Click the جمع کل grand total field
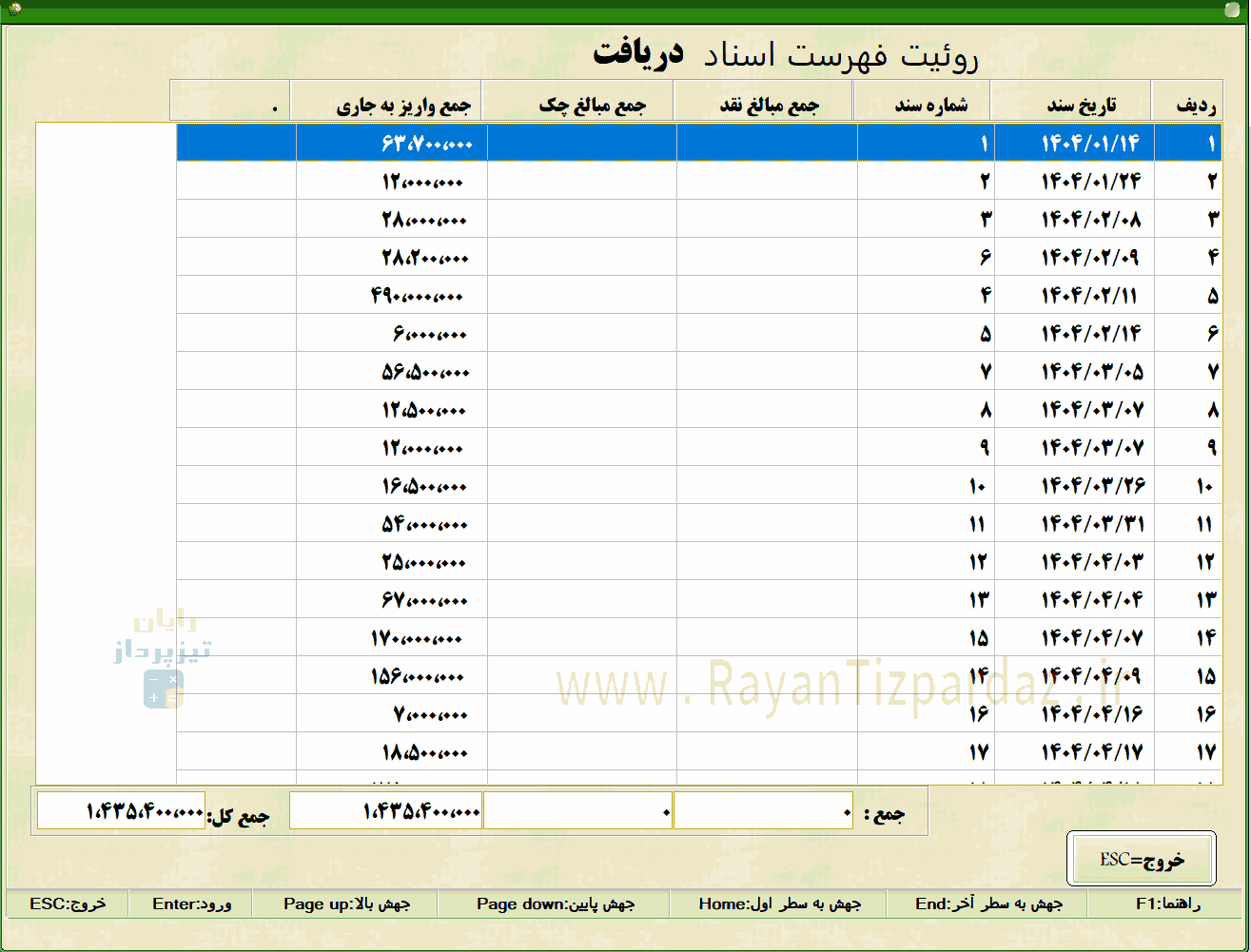The height and width of the screenshot is (952, 1251). [121, 811]
